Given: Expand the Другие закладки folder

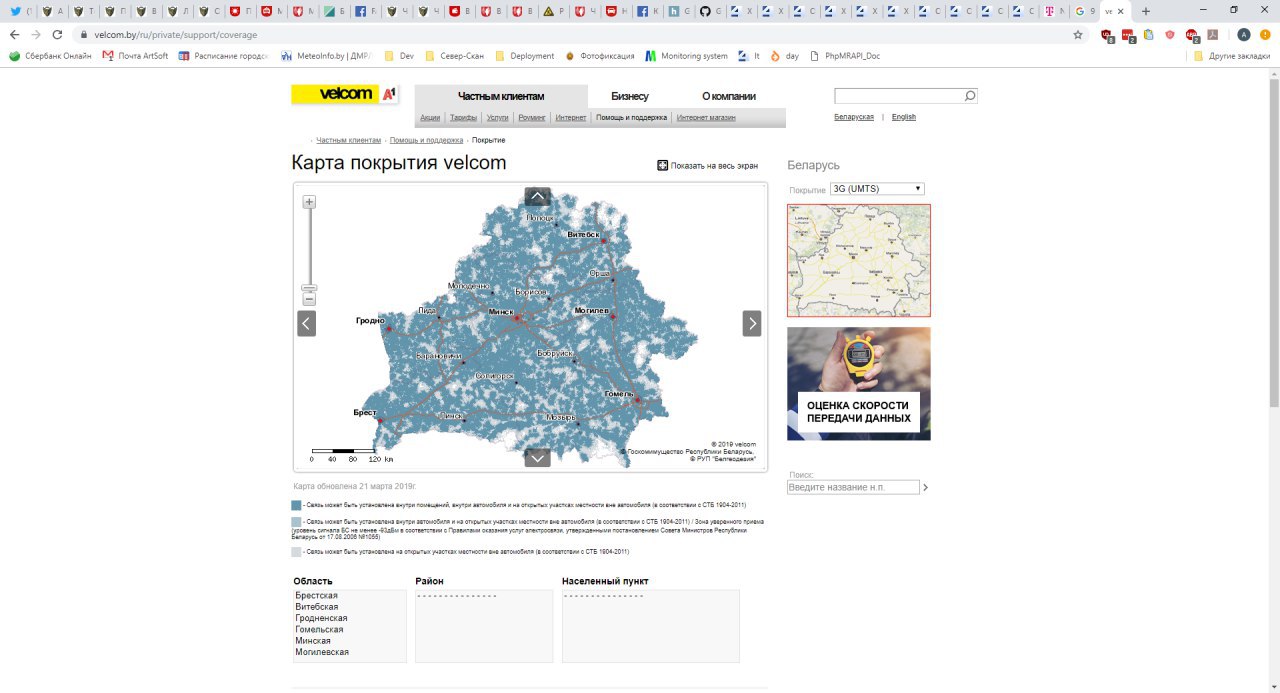Looking at the screenshot, I should point(1232,56).
